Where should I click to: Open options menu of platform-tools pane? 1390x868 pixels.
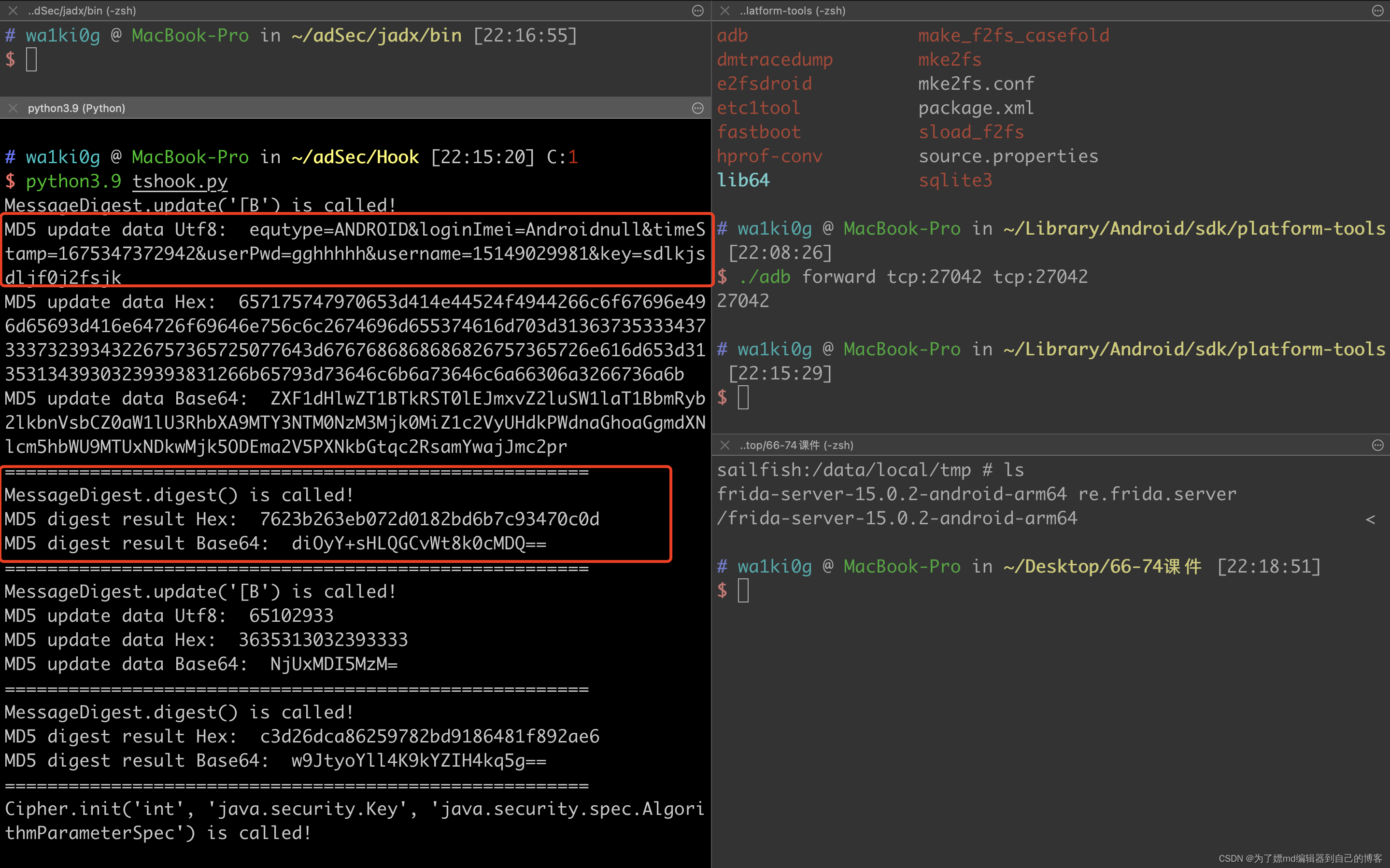[1377, 10]
